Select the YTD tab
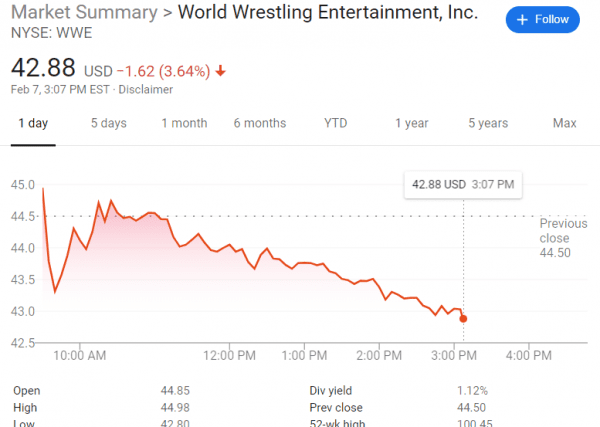 (336, 124)
